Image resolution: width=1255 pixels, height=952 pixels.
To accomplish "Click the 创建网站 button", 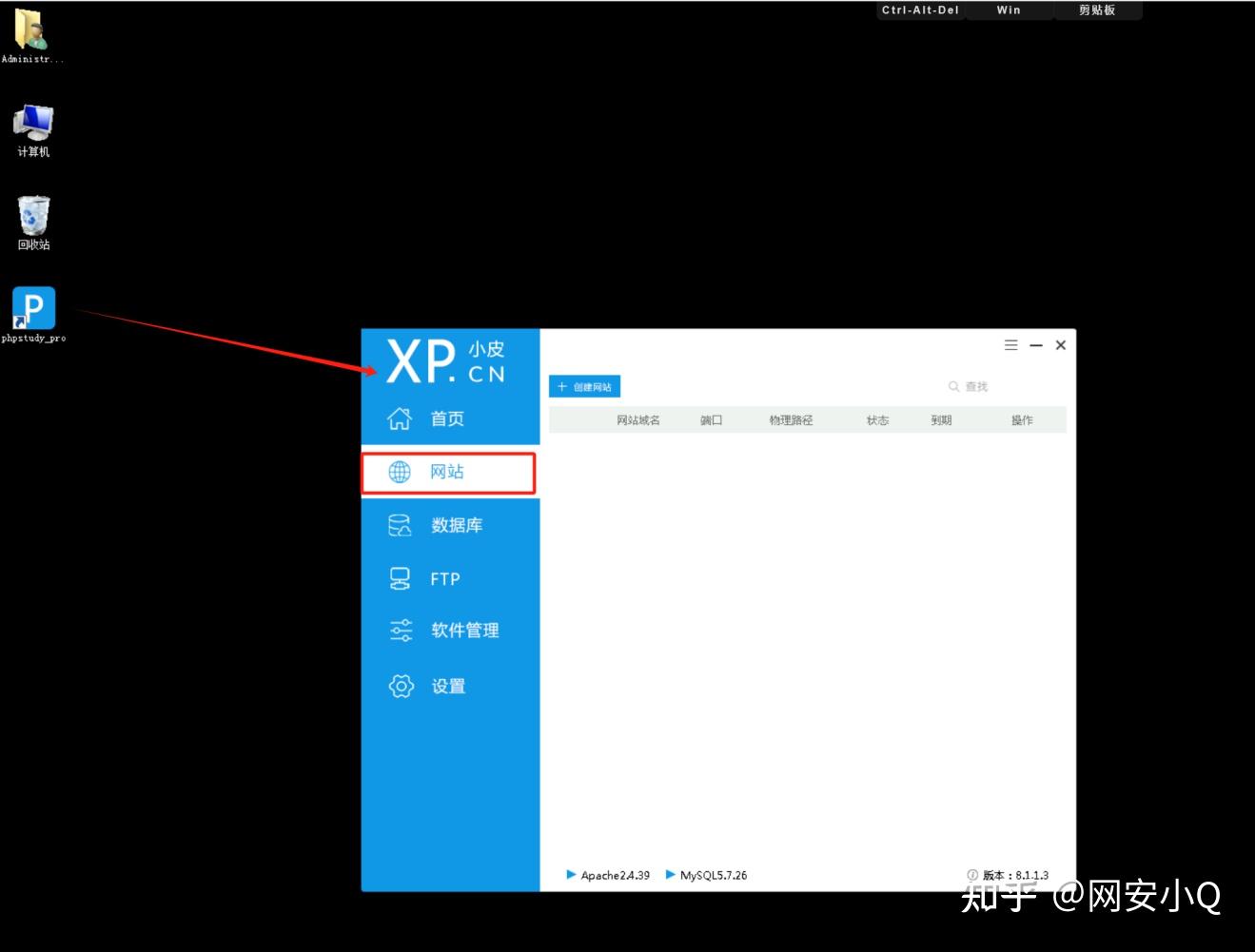I will click(584, 386).
